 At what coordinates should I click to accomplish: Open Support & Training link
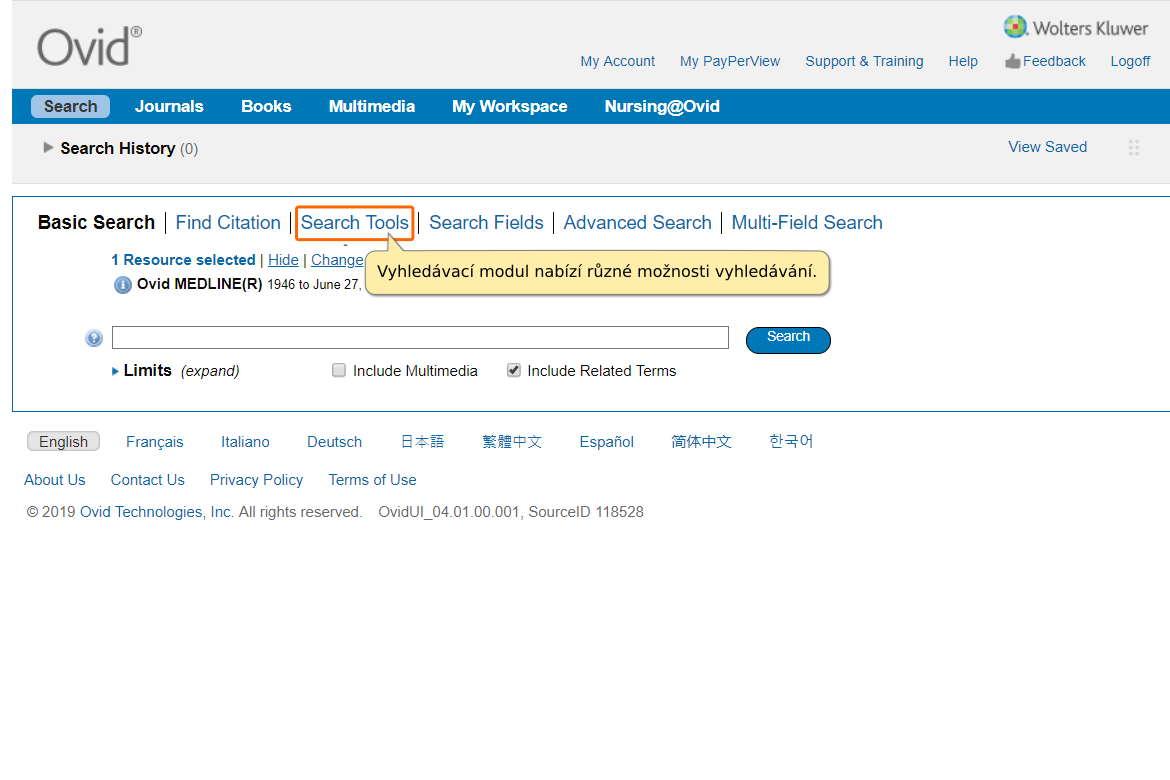[864, 61]
